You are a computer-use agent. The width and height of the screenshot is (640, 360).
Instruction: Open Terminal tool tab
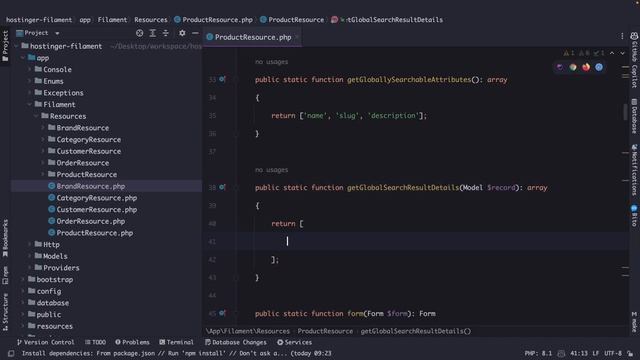[x=176, y=342]
